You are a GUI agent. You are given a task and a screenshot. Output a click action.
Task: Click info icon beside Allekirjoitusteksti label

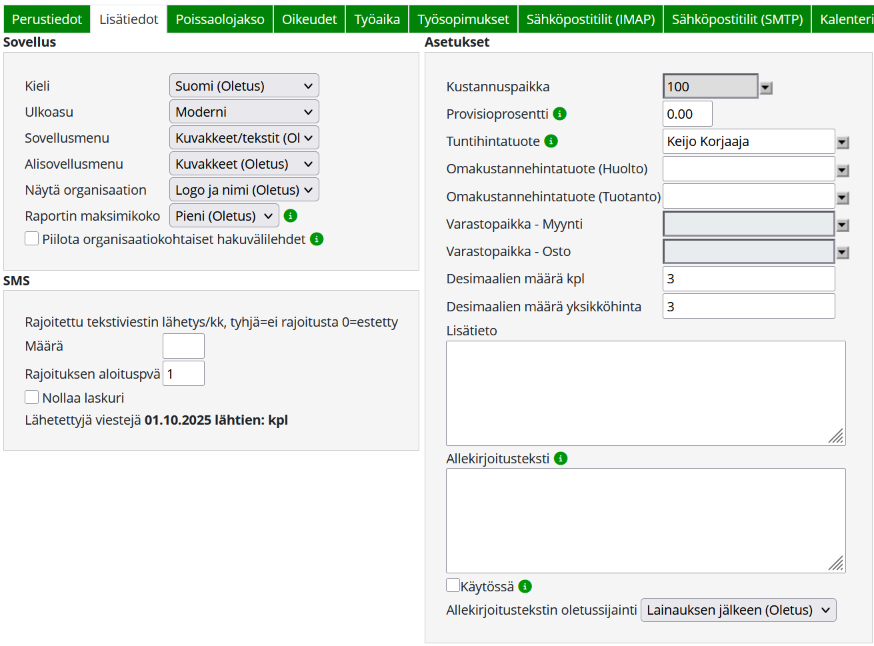[x=561, y=458]
